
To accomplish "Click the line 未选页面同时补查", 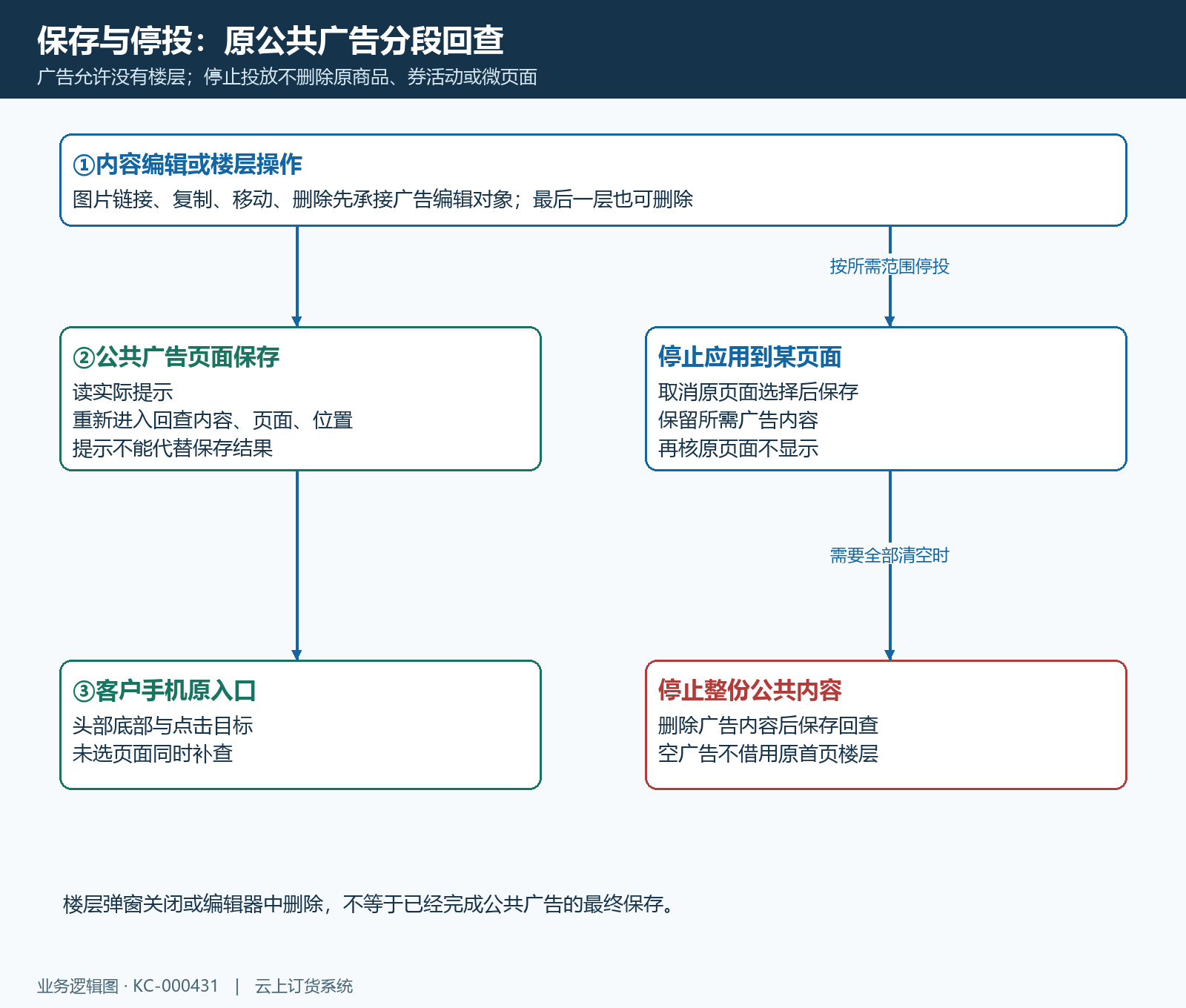I will 153,754.
